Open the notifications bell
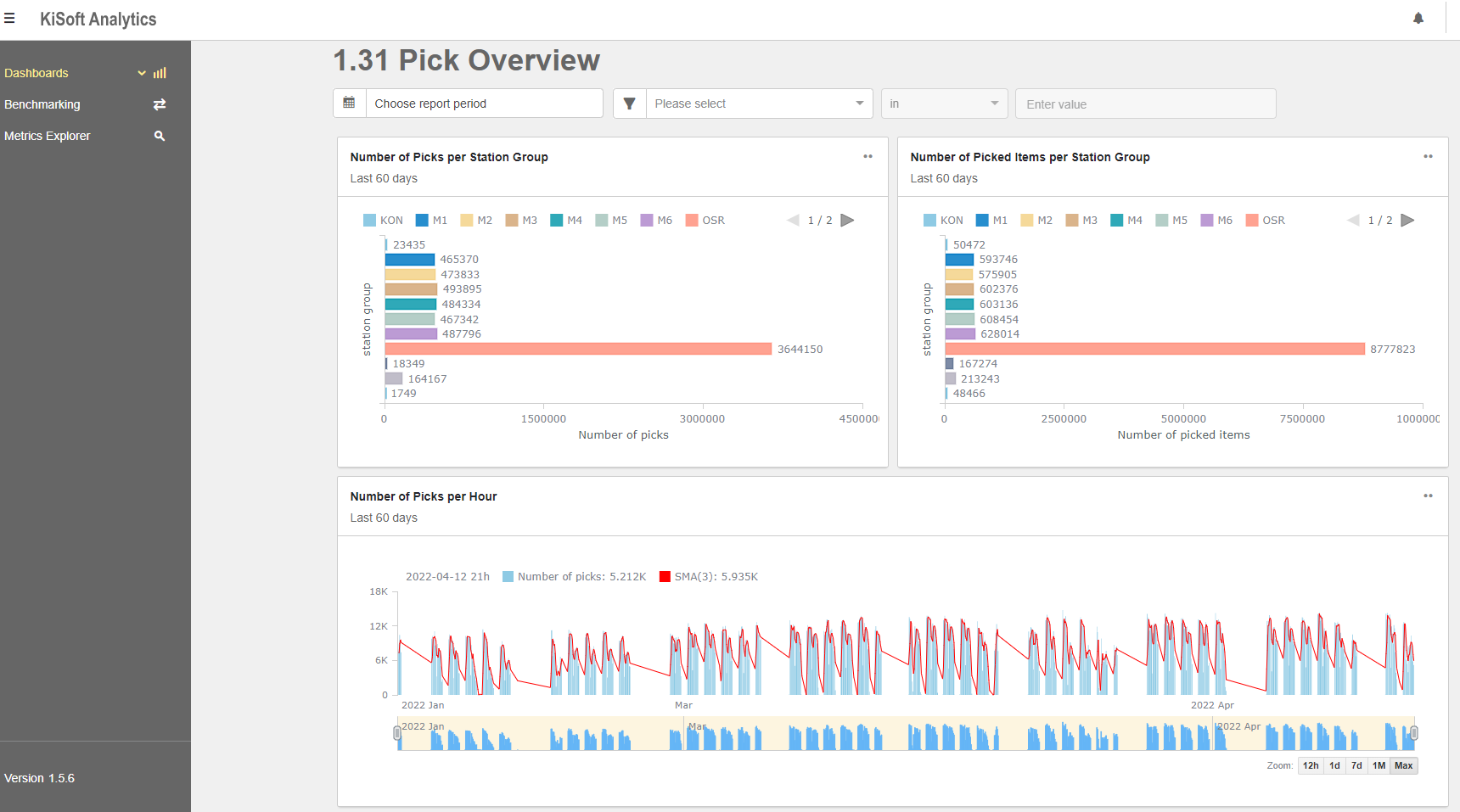The height and width of the screenshot is (812, 1460). coord(1418,19)
